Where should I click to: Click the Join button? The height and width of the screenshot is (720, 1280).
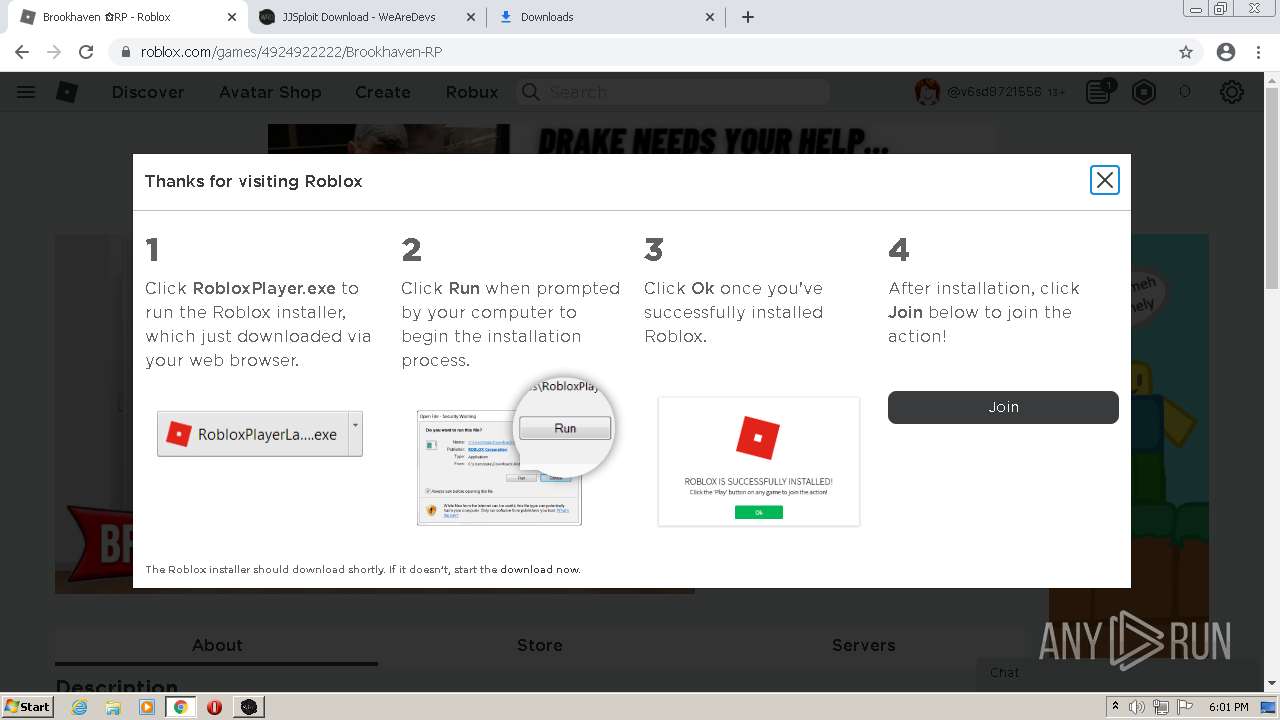click(x=1003, y=407)
